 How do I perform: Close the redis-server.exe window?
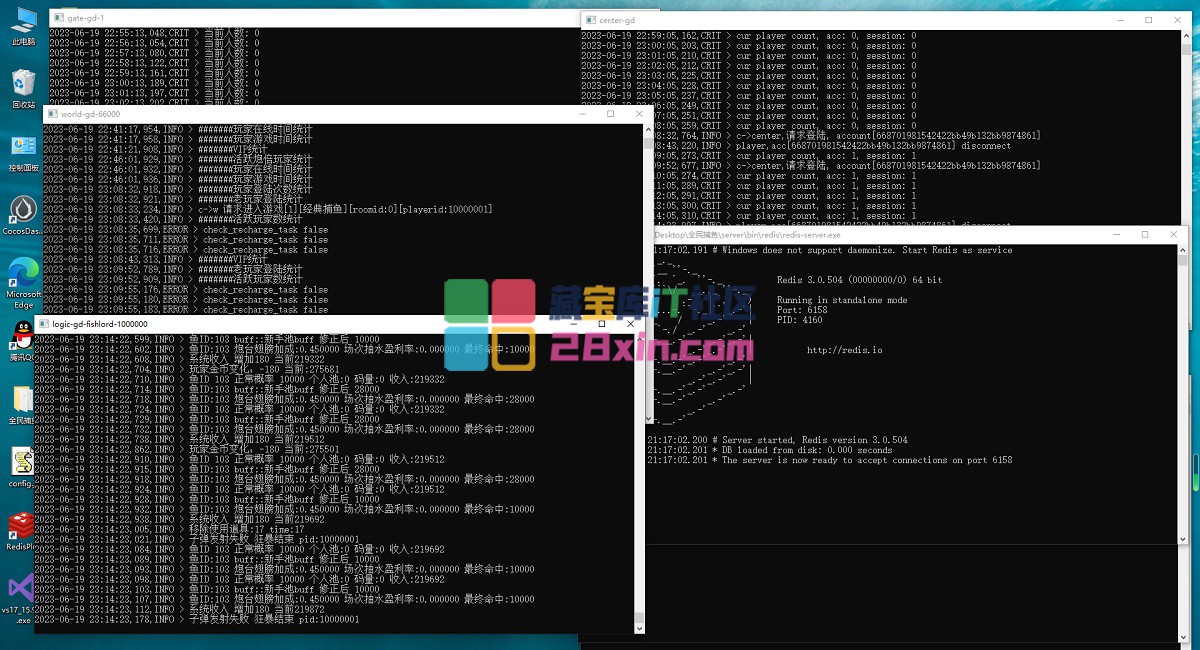(x=1173, y=234)
